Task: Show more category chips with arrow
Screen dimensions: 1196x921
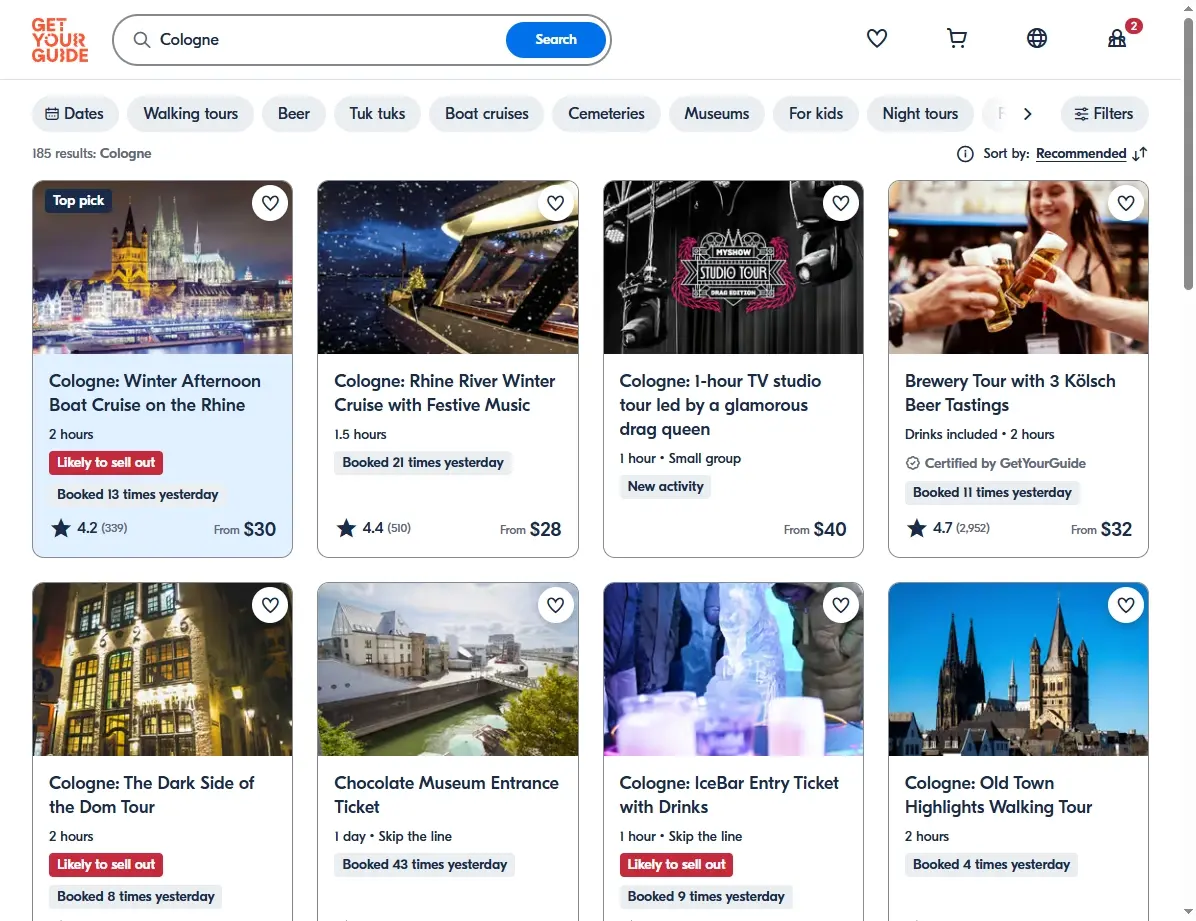Action: pos(1027,114)
